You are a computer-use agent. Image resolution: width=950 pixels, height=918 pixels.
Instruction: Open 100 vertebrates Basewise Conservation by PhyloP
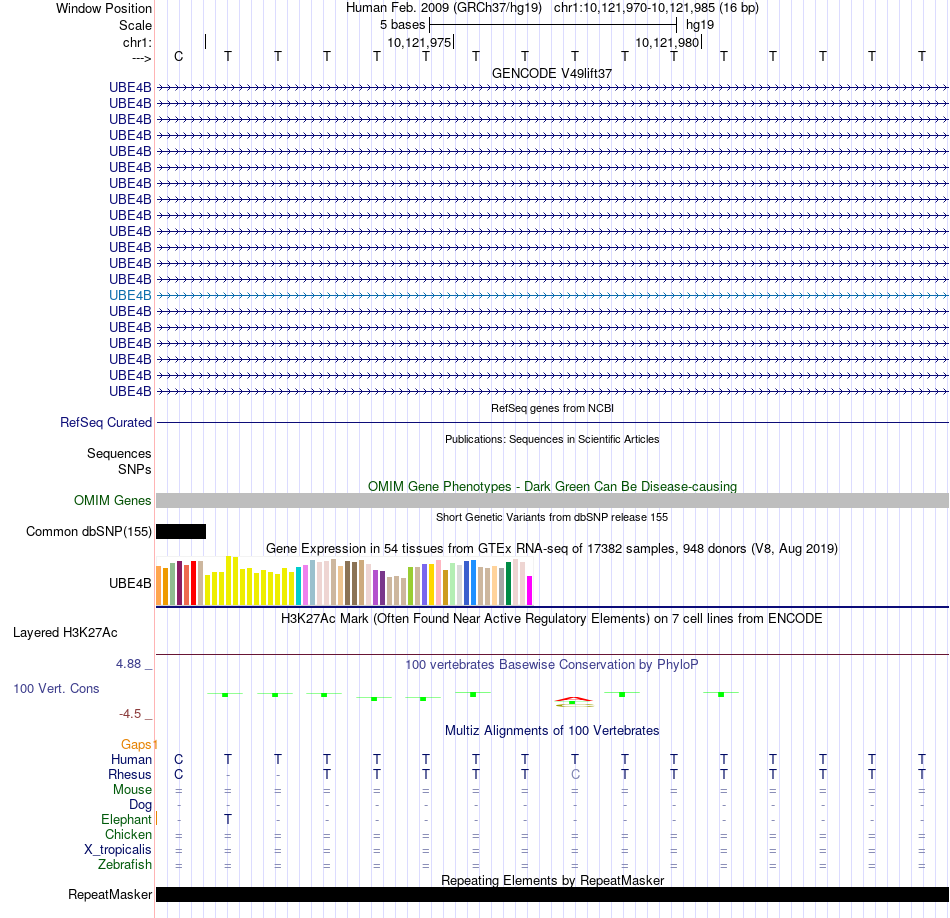pyautogui.click(x=552, y=665)
